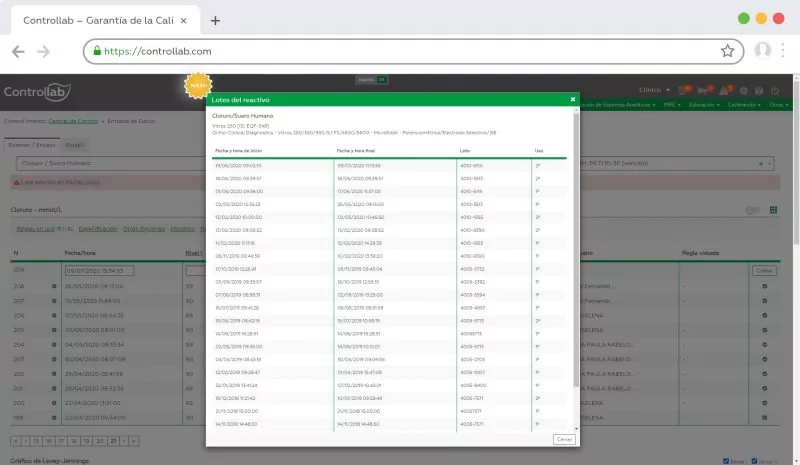Open the browser profile avatar

(x=764, y=51)
